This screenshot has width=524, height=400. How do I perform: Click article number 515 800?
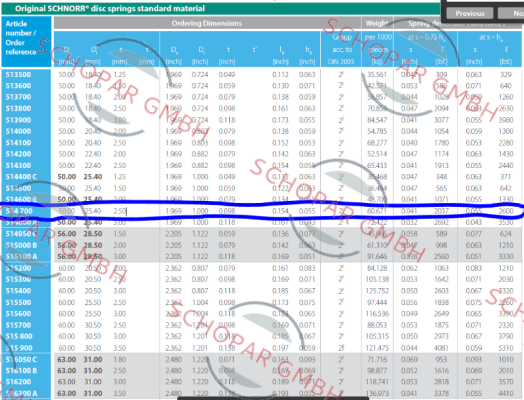pos(19,337)
